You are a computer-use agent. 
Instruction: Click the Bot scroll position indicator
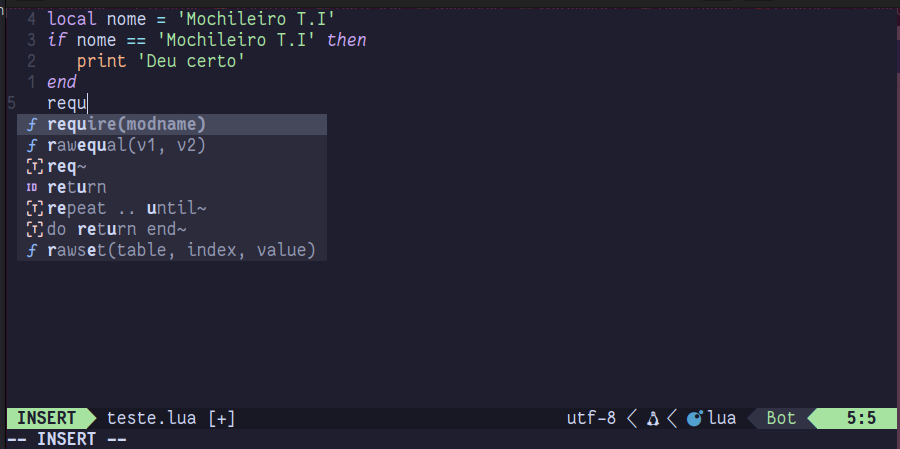pos(781,418)
